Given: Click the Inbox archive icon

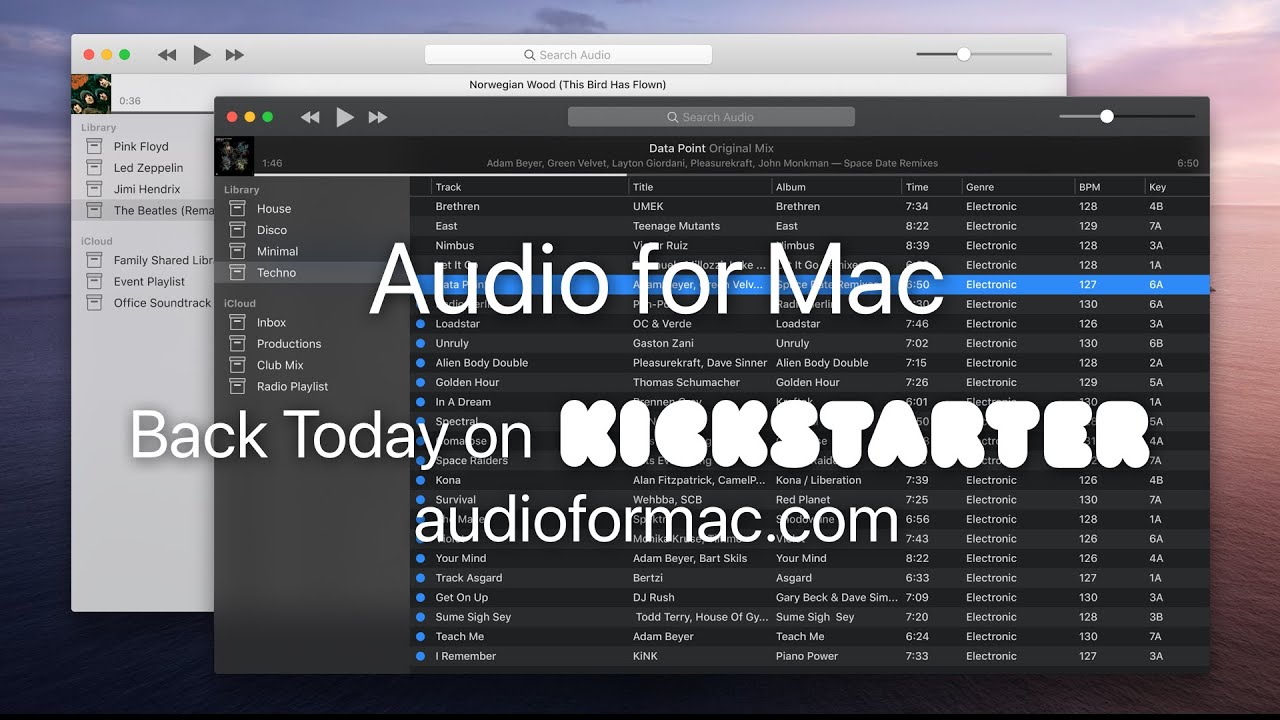Looking at the screenshot, I should [238, 322].
